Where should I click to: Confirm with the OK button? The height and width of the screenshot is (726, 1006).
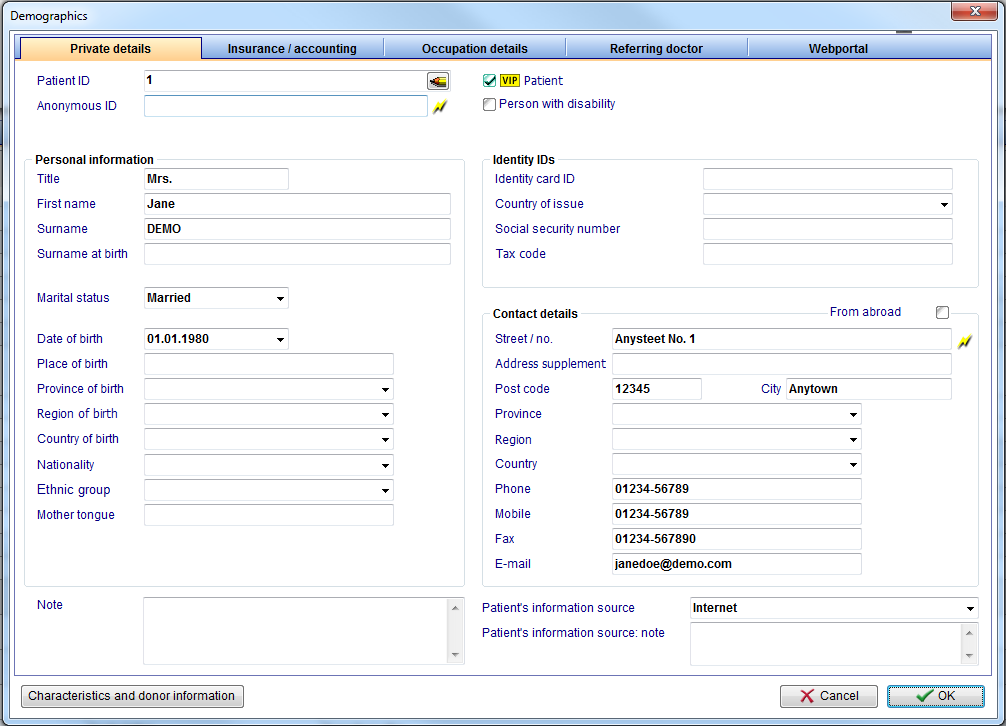(935, 696)
